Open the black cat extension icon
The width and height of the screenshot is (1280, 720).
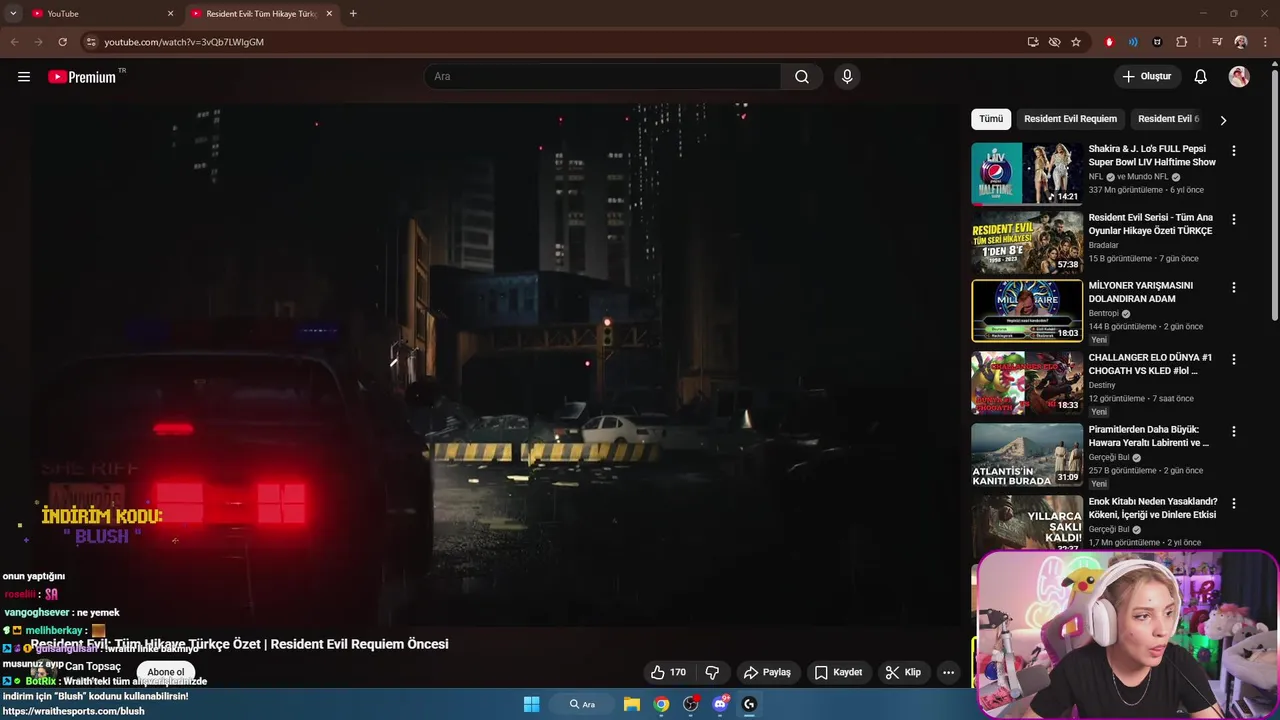coord(1157,42)
